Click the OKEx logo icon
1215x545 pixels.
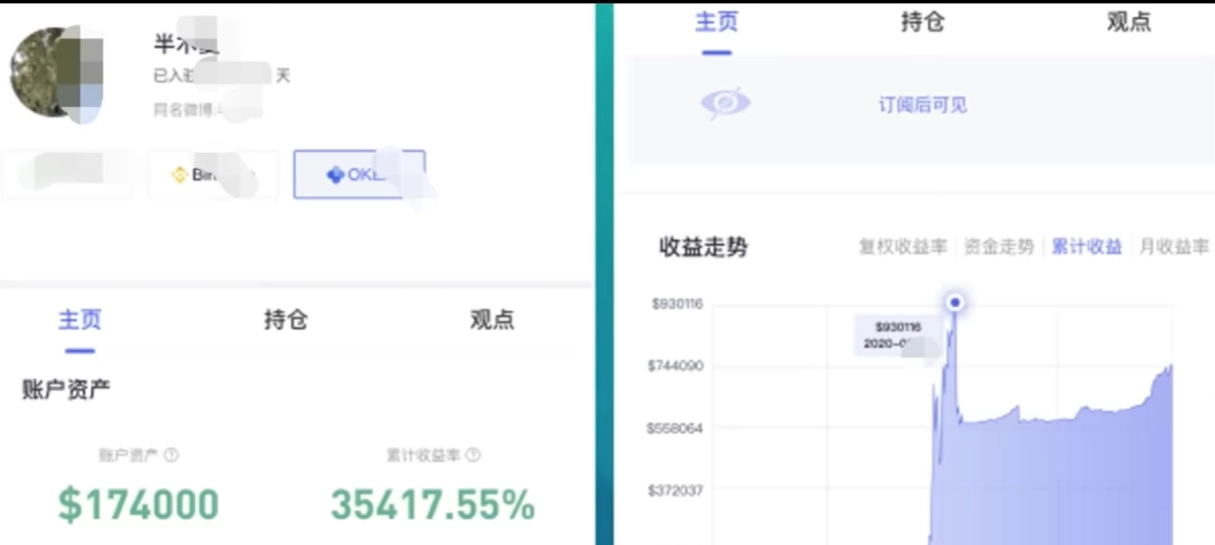335,175
